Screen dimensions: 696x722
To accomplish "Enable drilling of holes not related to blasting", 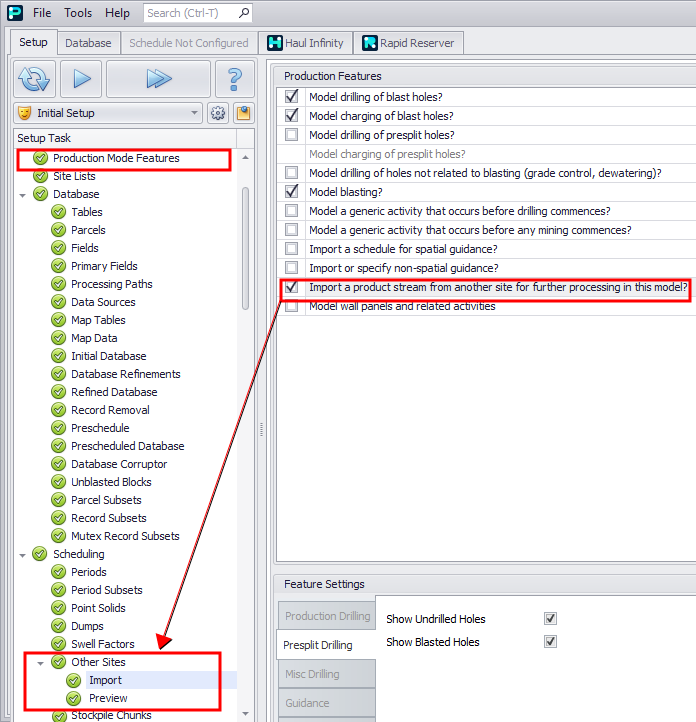I will pyautogui.click(x=291, y=173).
